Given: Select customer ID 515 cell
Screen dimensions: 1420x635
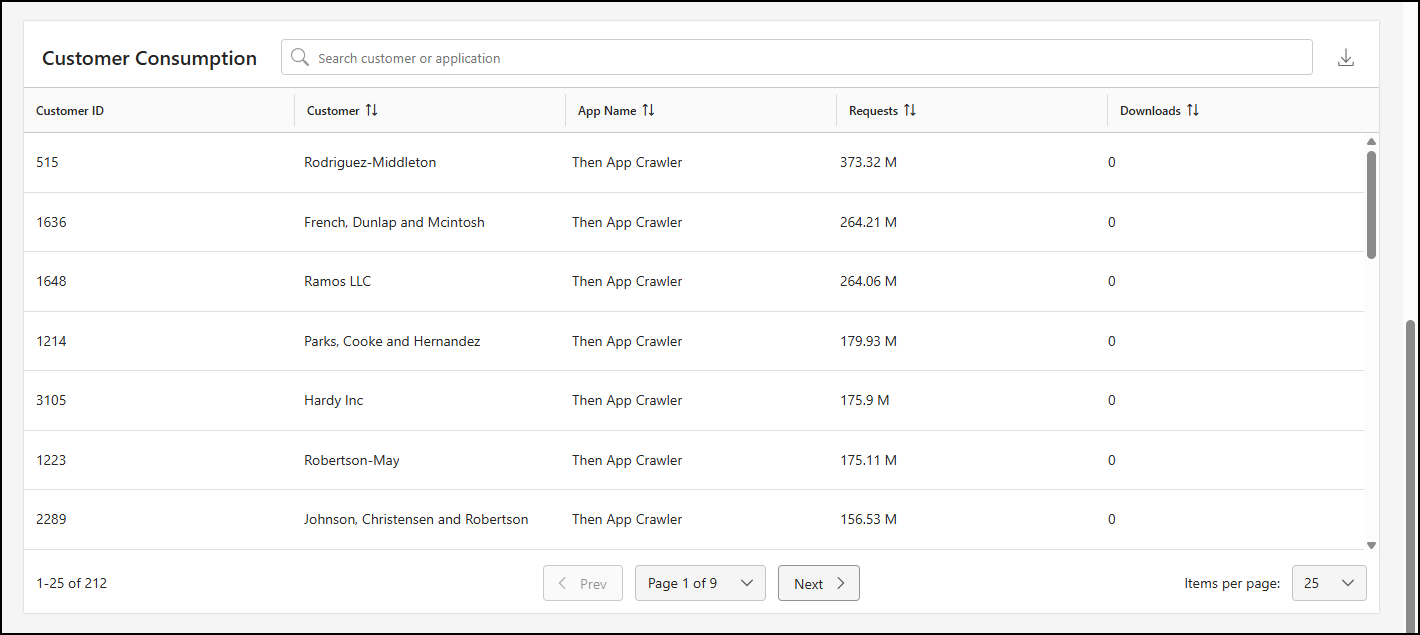Looking at the screenshot, I should (47, 162).
